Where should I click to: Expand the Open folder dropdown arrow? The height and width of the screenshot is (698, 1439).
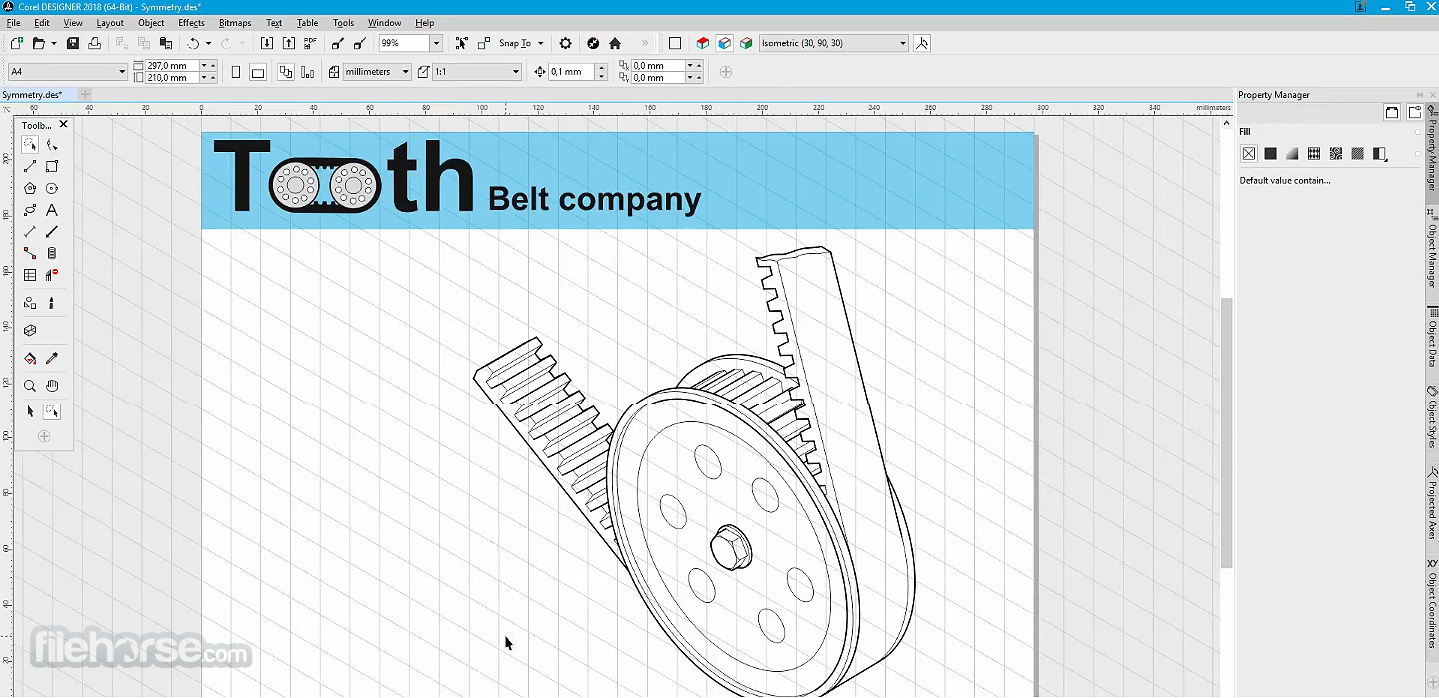[54, 43]
